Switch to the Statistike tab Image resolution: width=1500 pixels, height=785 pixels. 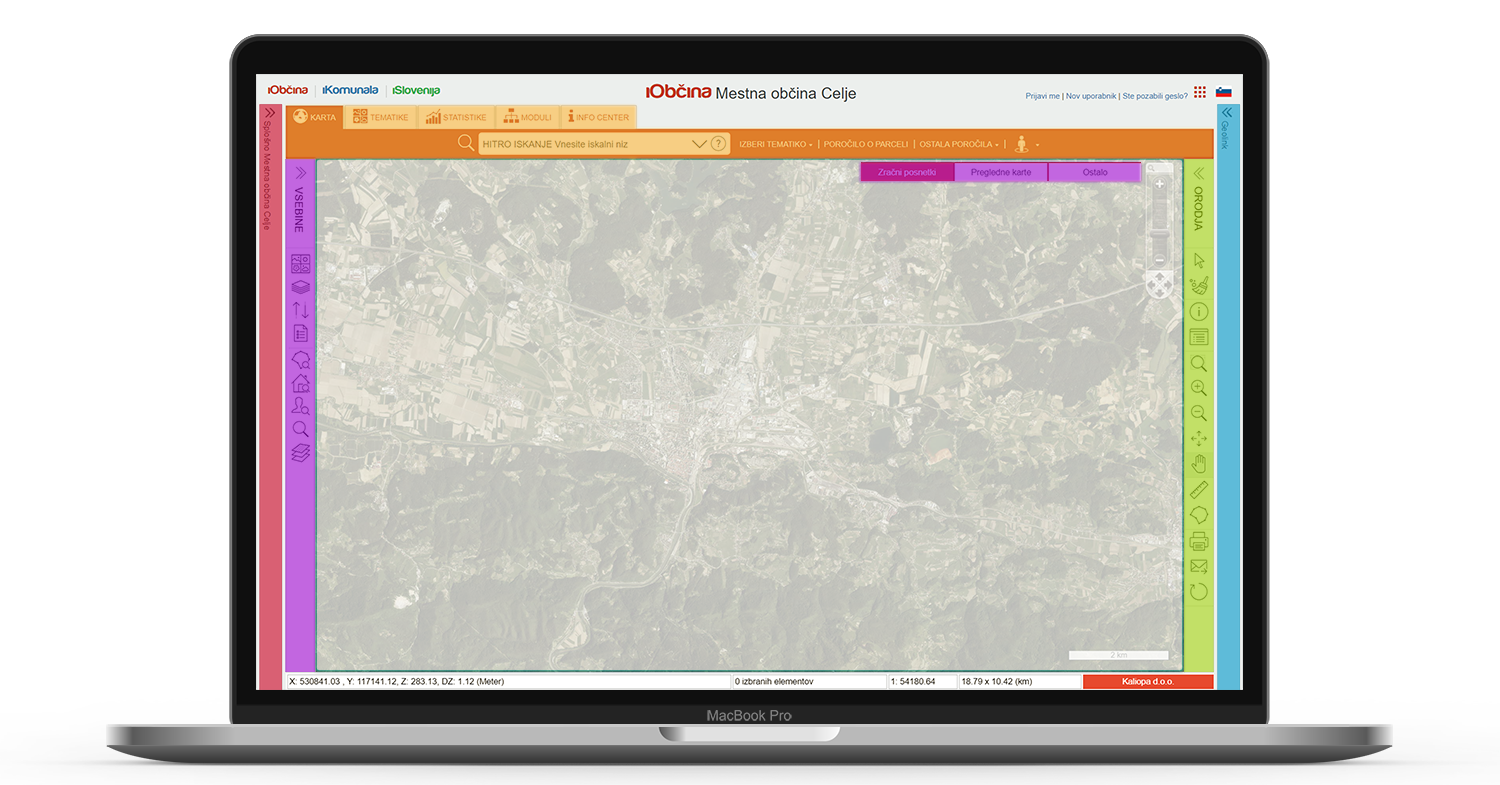tap(456, 117)
